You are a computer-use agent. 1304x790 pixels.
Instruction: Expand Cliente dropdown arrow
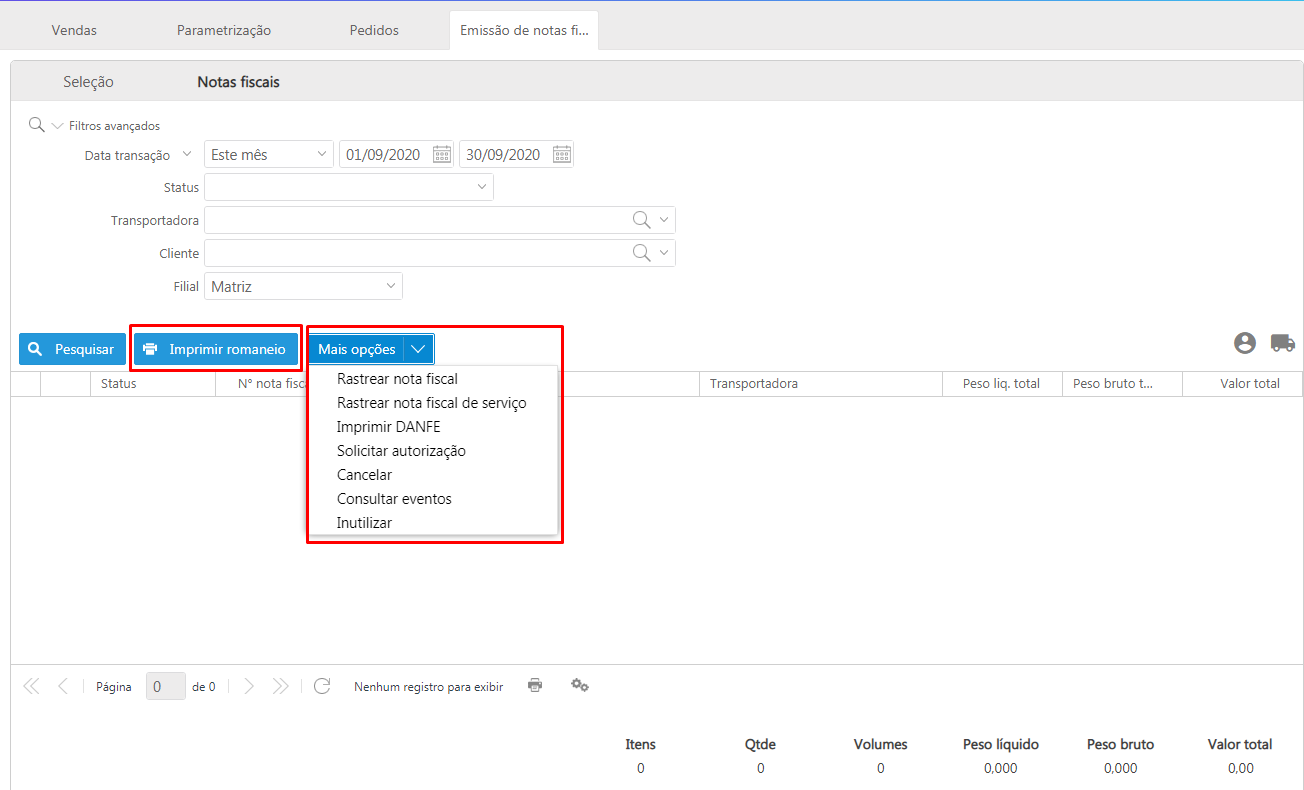665,253
